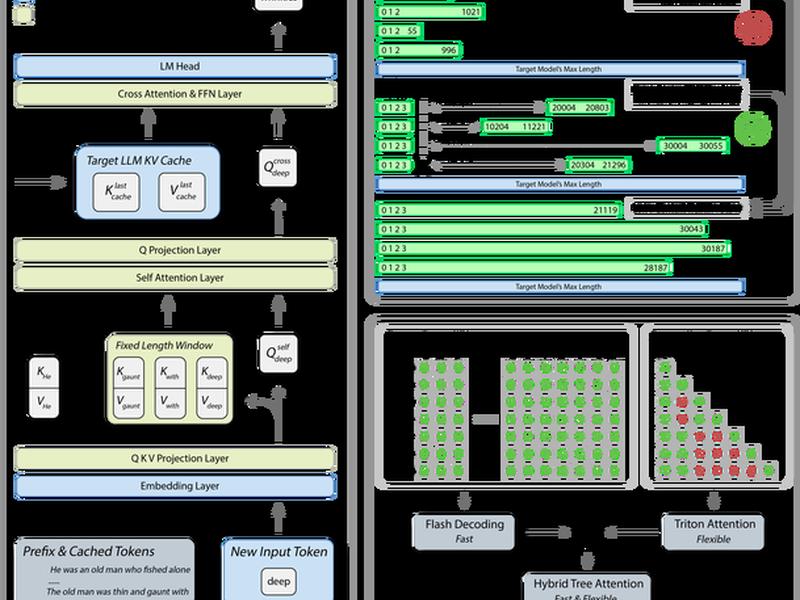
Task: Click the Target LLM KV Cache title
Action: tap(139, 160)
